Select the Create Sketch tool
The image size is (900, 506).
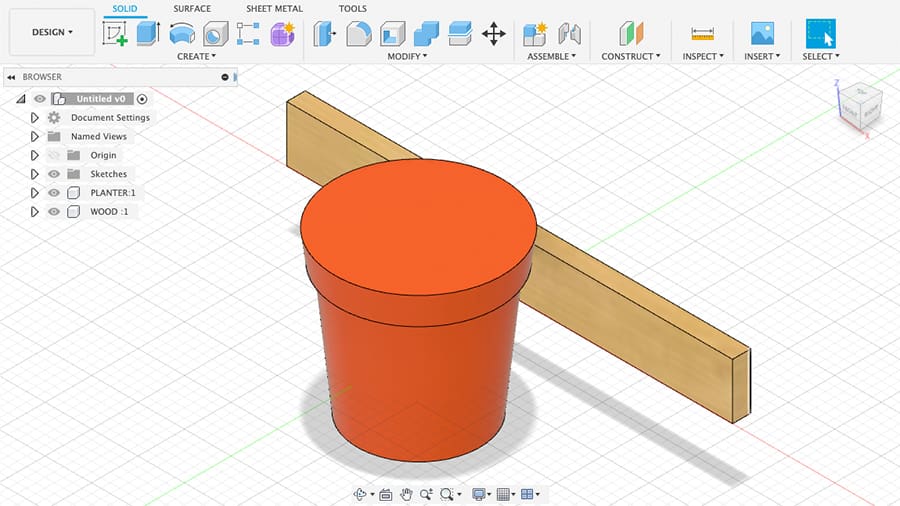[115, 33]
